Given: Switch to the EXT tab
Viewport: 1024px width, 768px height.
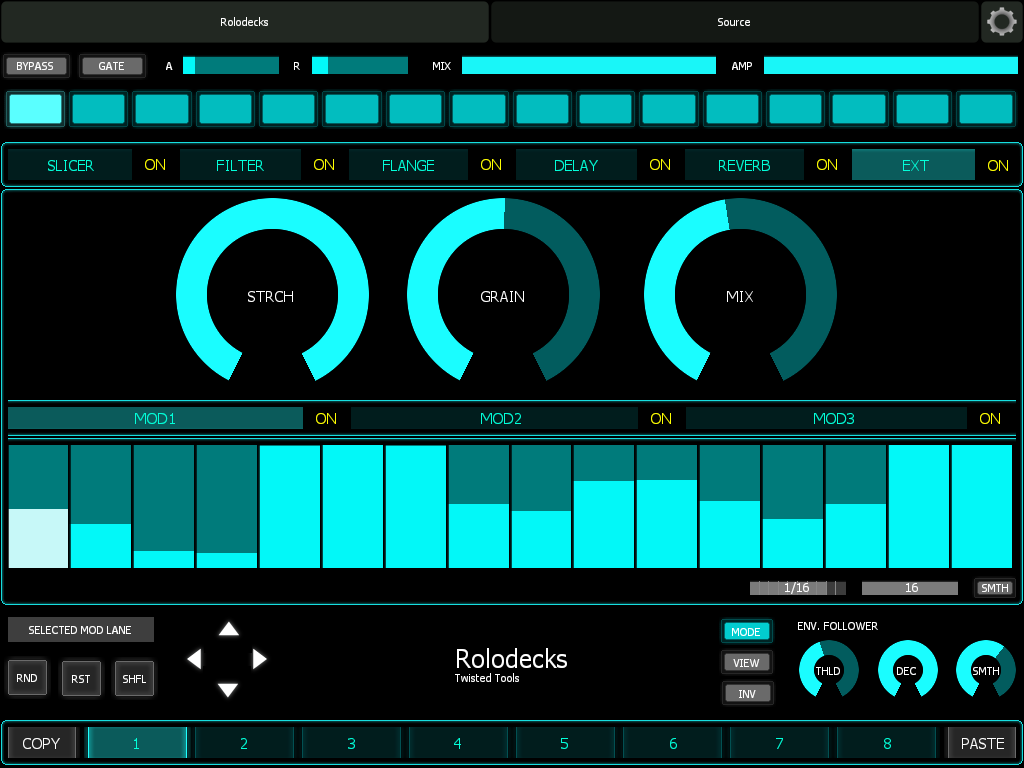Looking at the screenshot, I should [914, 165].
